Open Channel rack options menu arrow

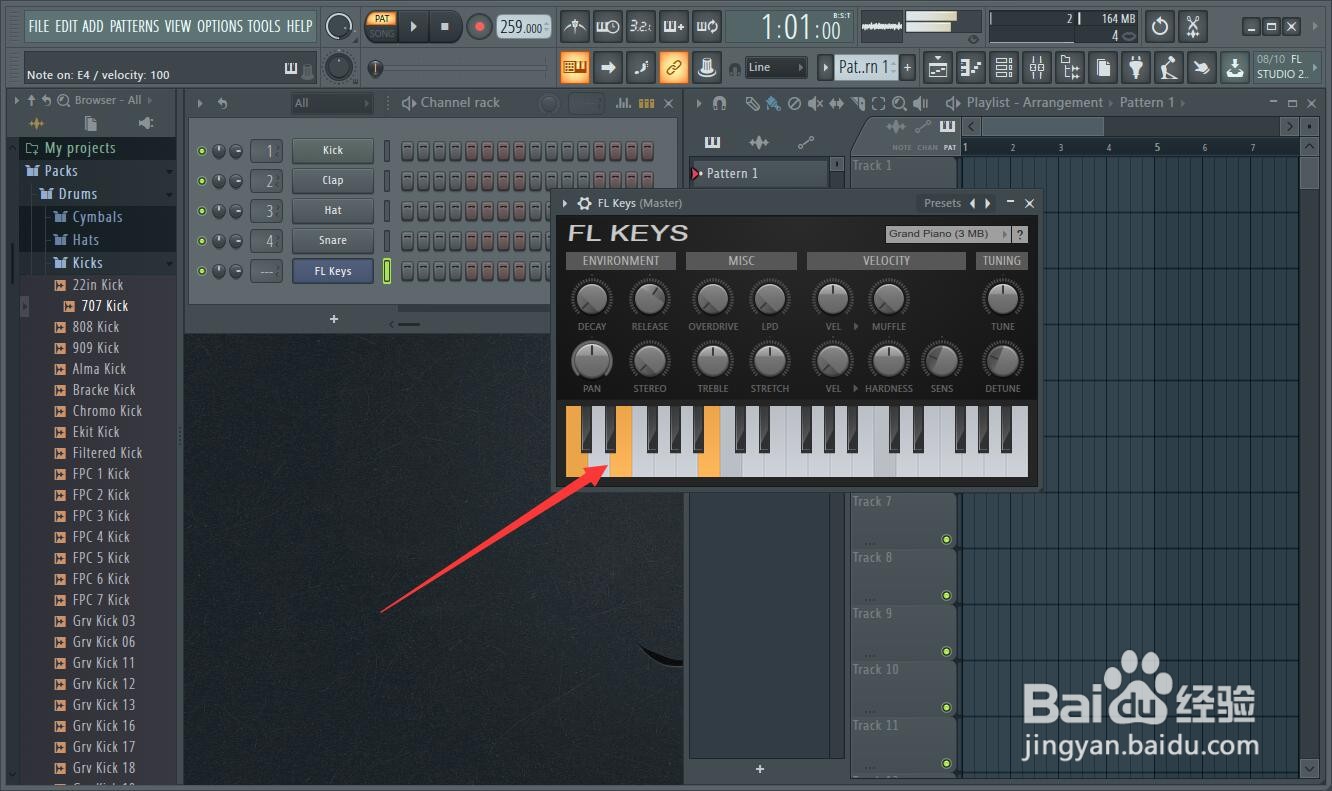tap(200, 103)
